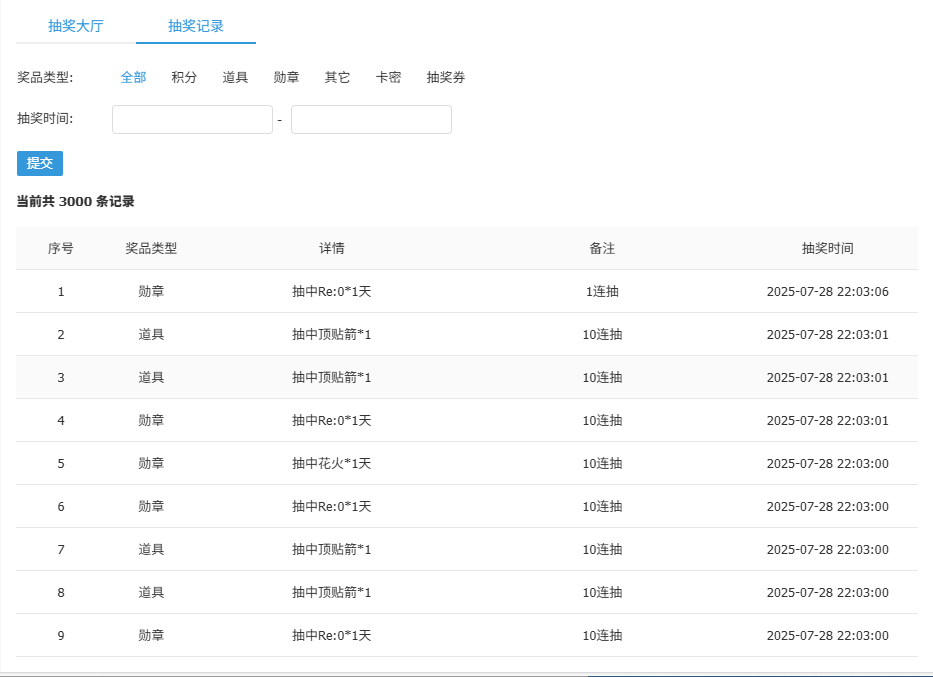Click the 详情 column header
Screen dimensions: 933x677
[332, 248]
